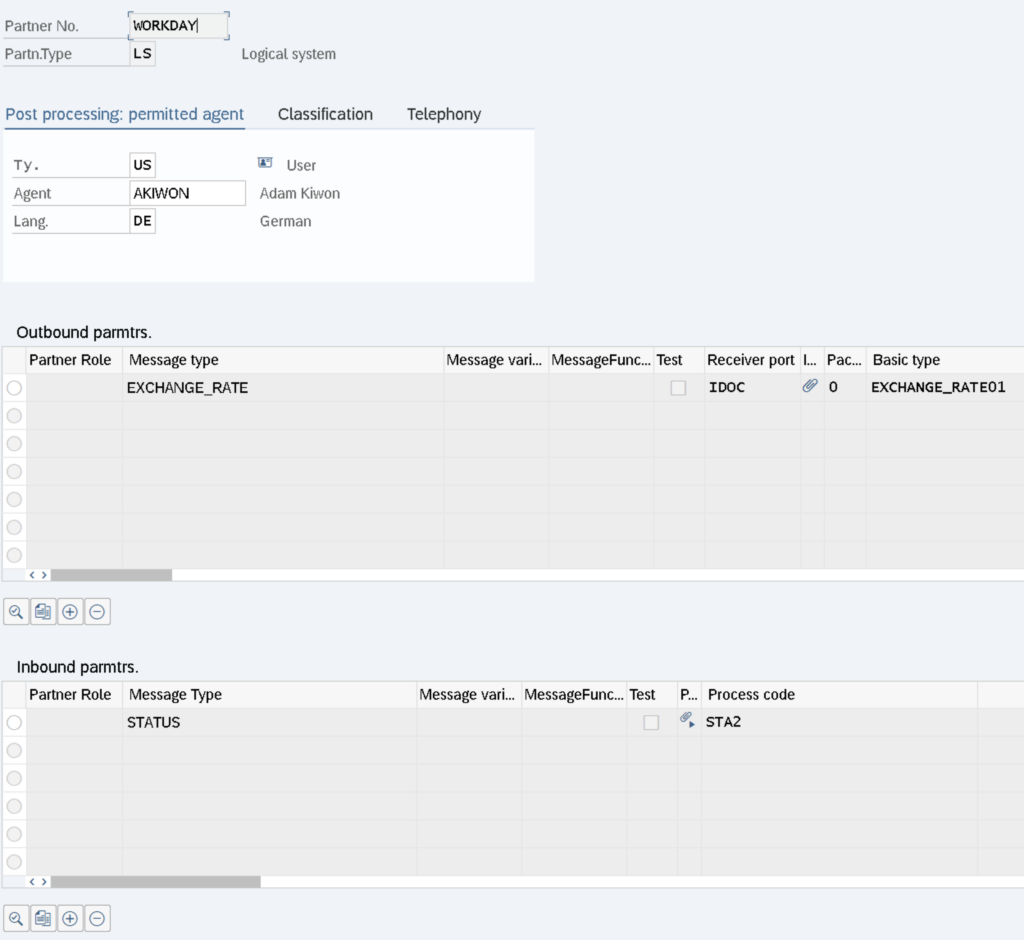1024x940 pixels.
Task: Click the STA2 process code cell
Action: [x=839, y=722]
